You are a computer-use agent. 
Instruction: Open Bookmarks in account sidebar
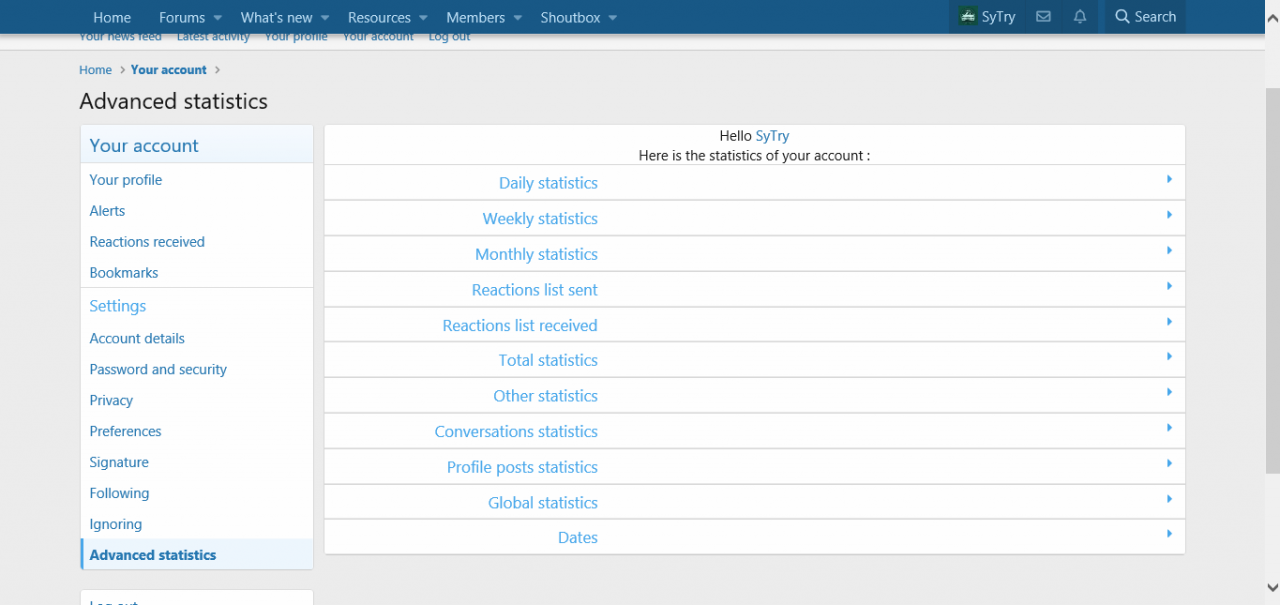point(124,273)
